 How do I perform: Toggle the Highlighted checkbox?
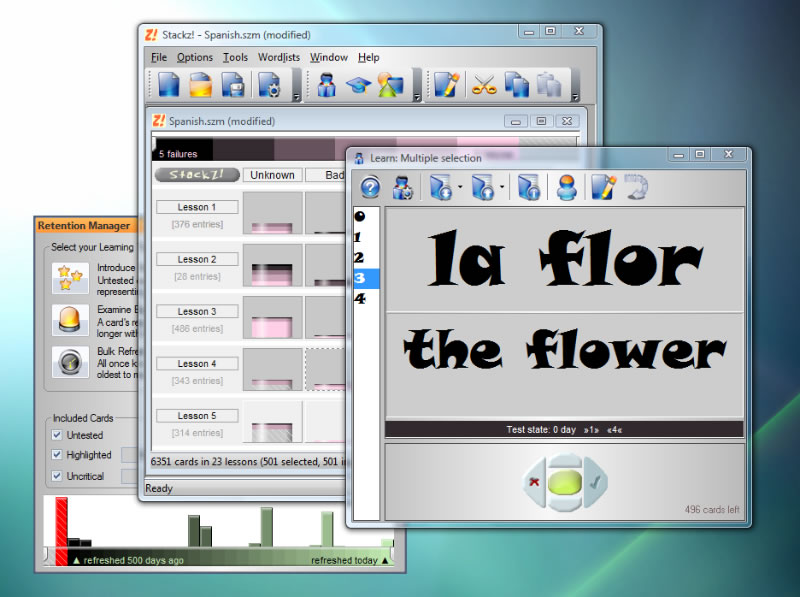(x=58, y=455)
